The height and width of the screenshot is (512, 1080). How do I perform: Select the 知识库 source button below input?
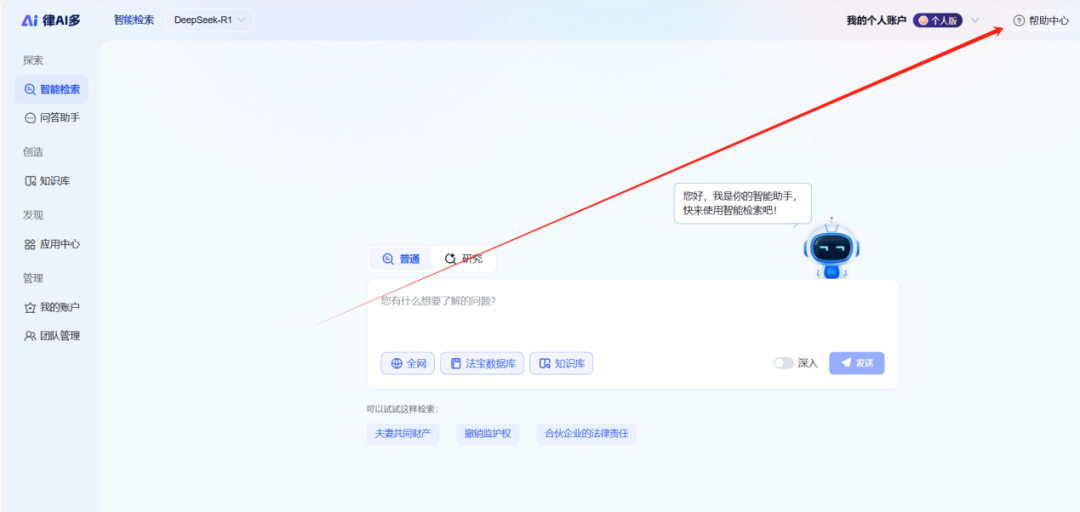pyautogui.click(x=561, y=363)
